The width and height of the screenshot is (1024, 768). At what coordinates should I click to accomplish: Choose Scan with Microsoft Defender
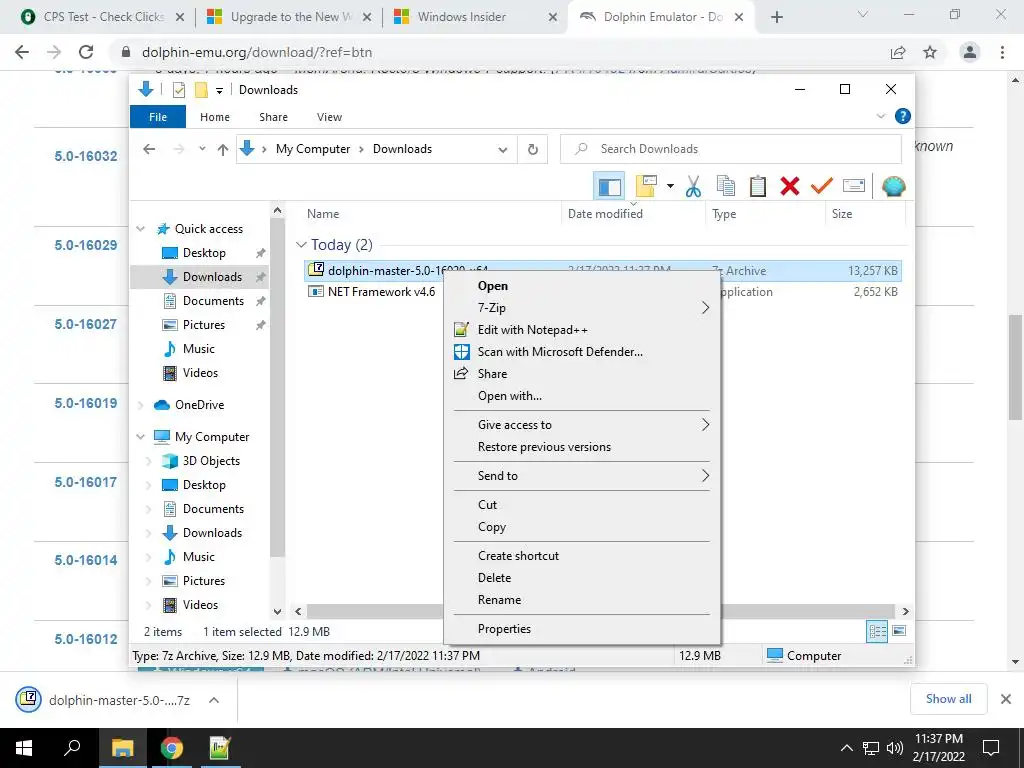point(581,352)
